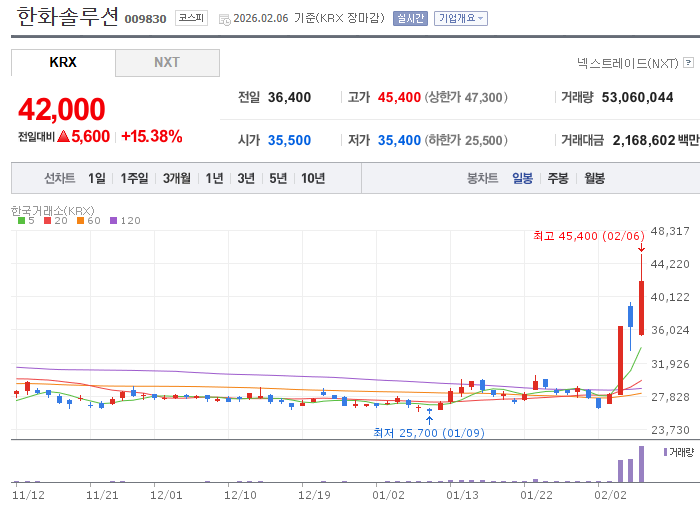Click the calendar clock icon beside the date

click(x=225, y=19)
